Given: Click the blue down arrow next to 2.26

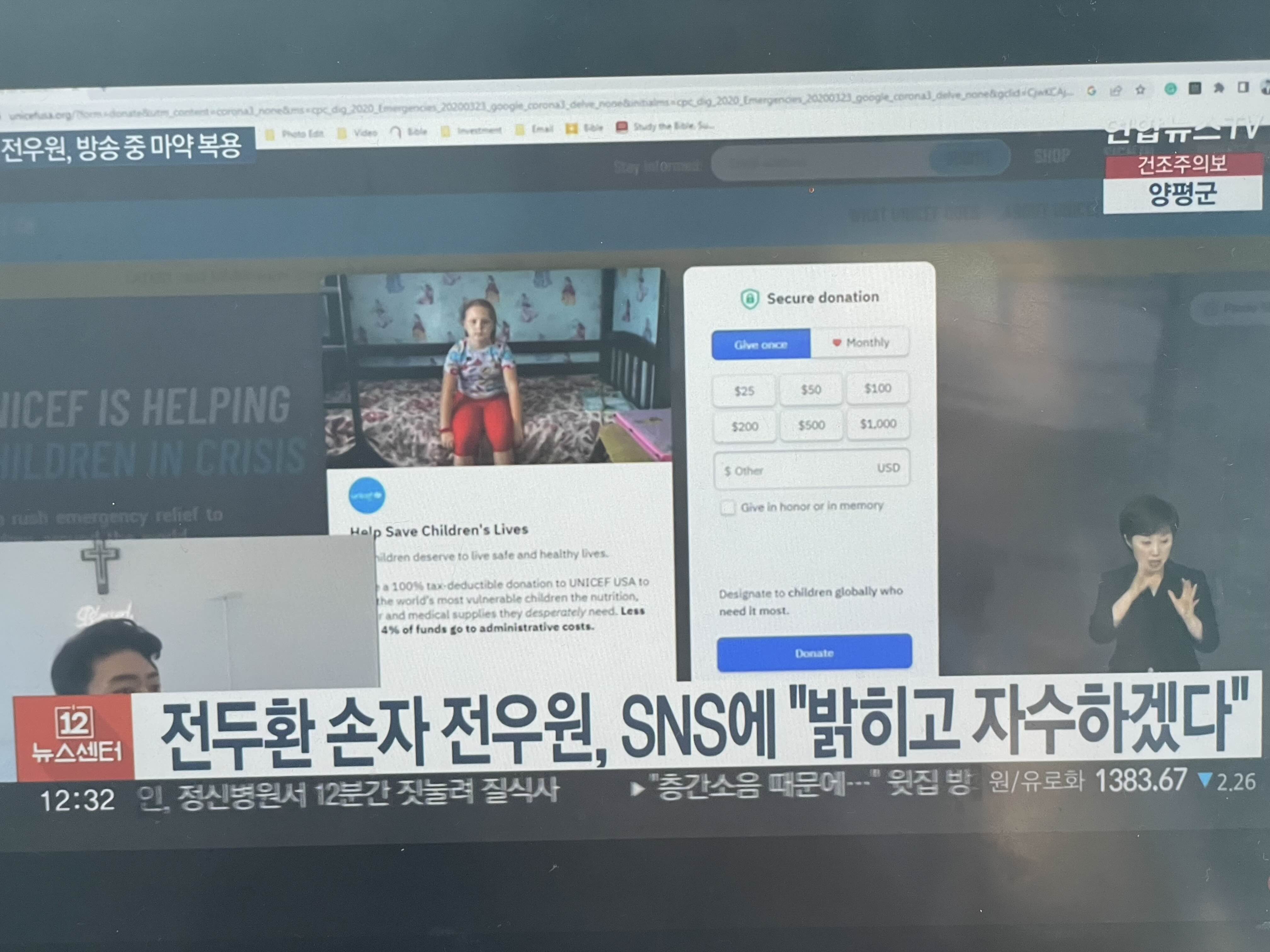Looking at the screenshot, I should (1205, 780).
